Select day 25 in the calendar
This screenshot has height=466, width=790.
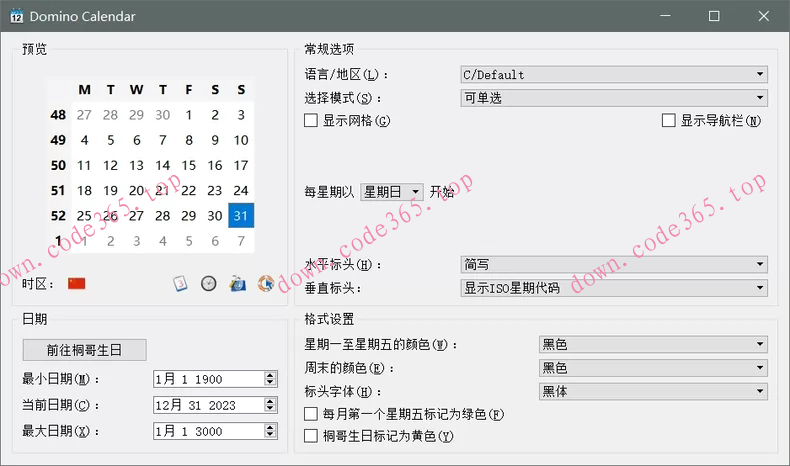click(84, 216)
